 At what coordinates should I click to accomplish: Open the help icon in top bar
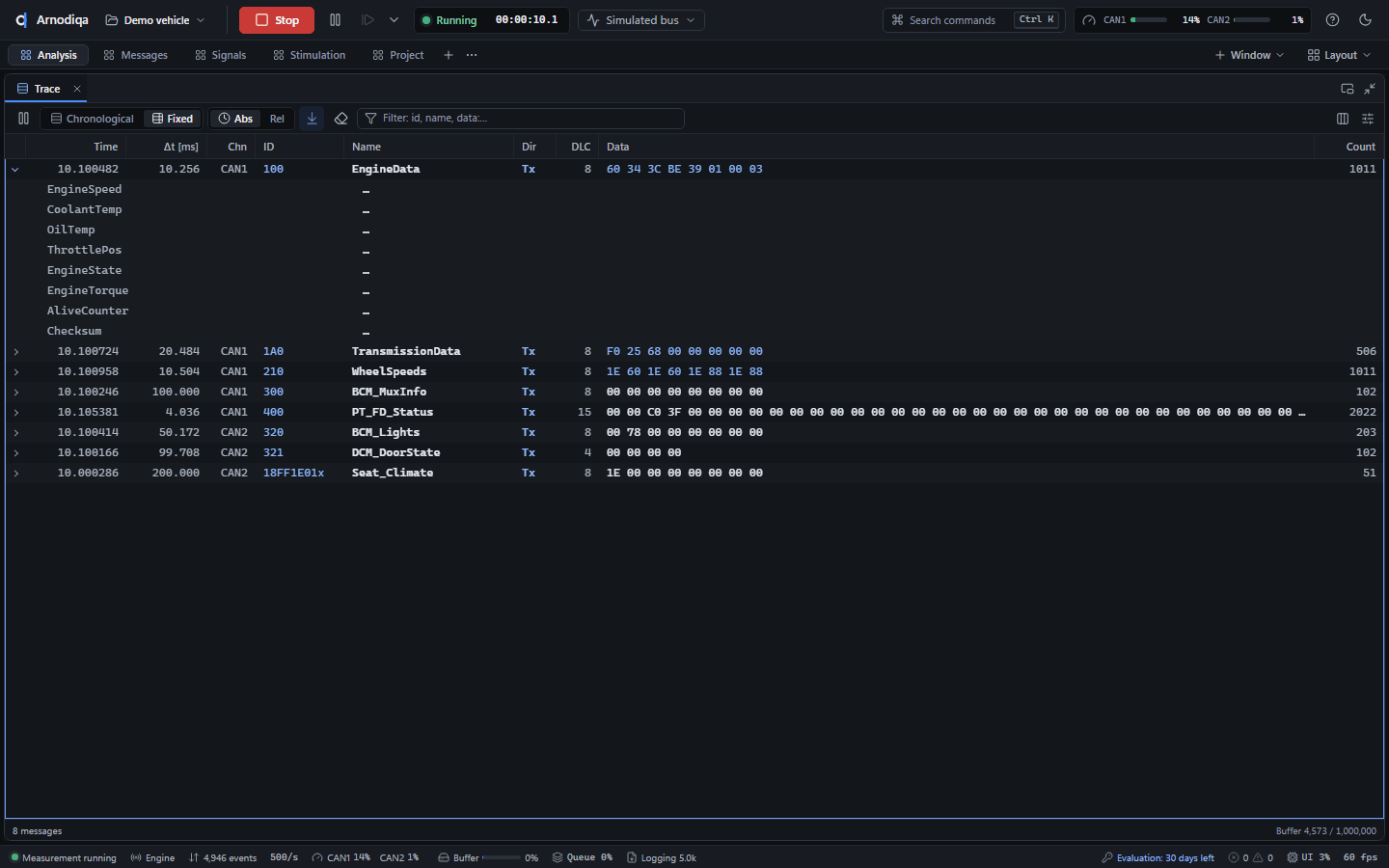click(x=1332, y=20)
